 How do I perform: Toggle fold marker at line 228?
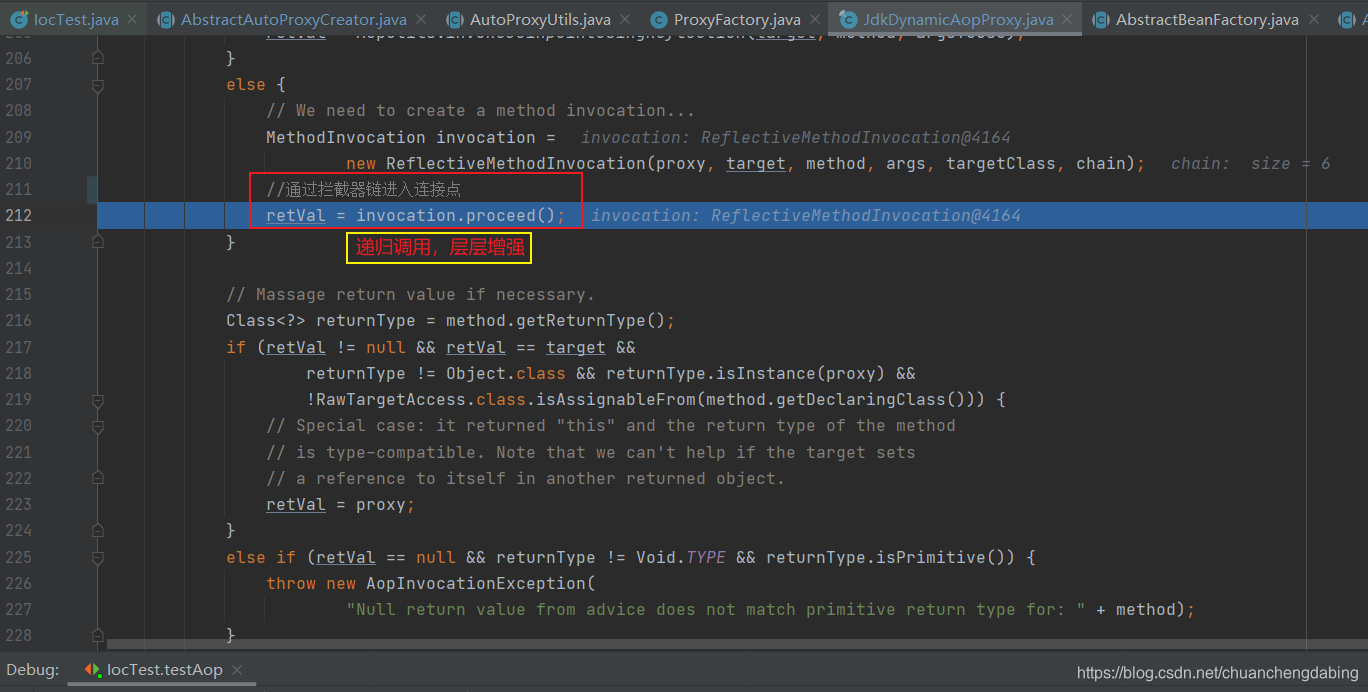pos(97,635)
